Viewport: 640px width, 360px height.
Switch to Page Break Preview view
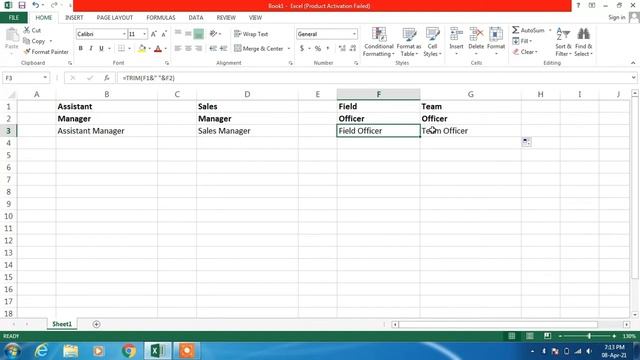pos(547,336)
